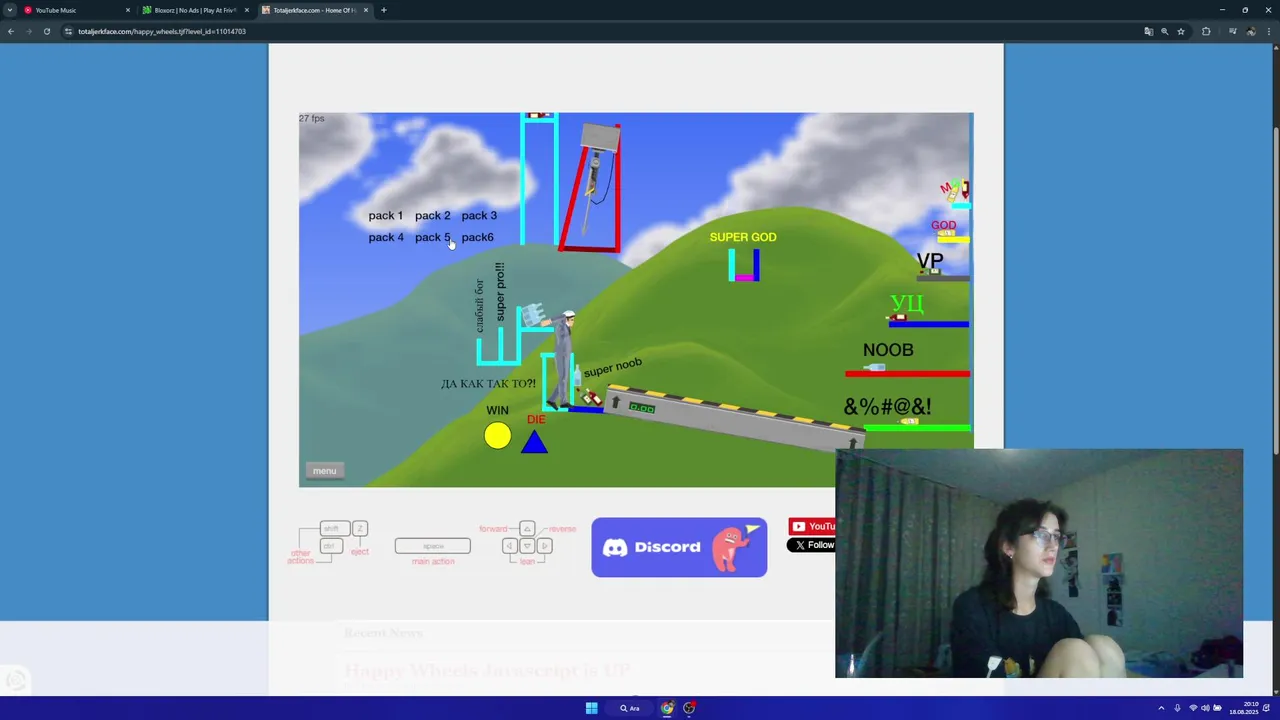Select pack 5 in the game
Viewport: 1280px width, 720px height.
(x=432, y=237)
